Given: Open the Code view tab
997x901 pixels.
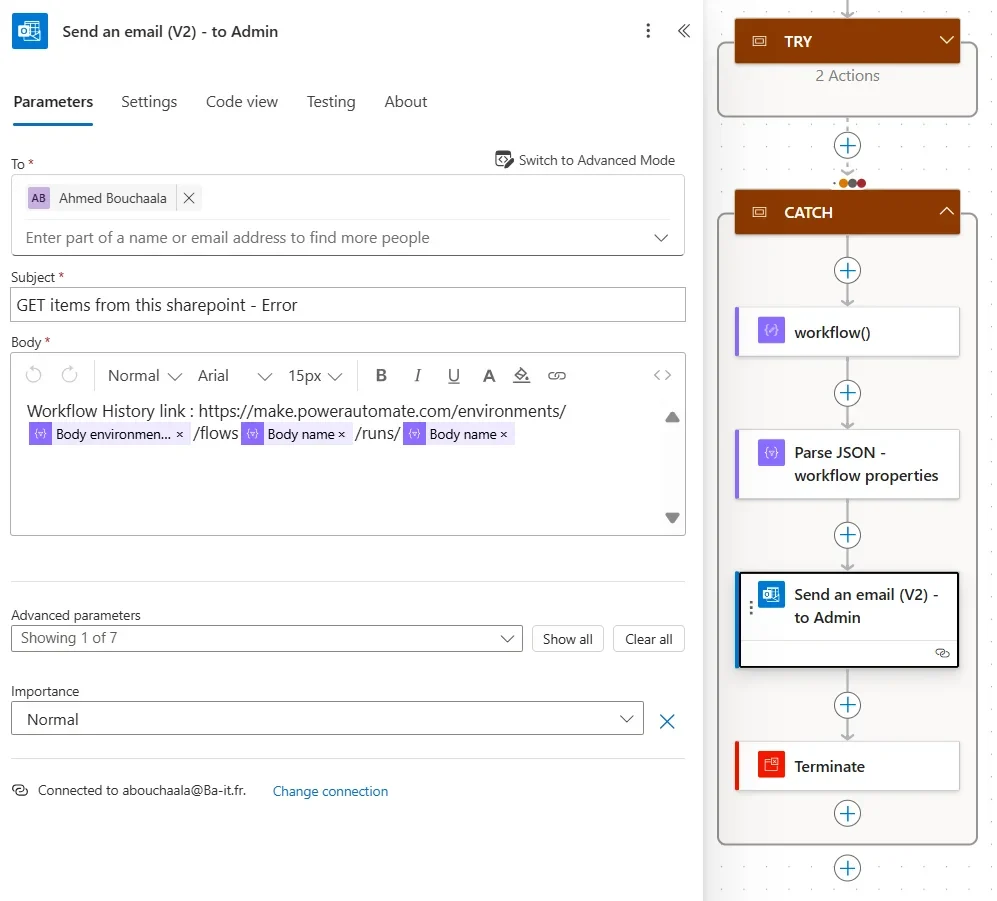Looking at the screenshot, I should 242,102.
